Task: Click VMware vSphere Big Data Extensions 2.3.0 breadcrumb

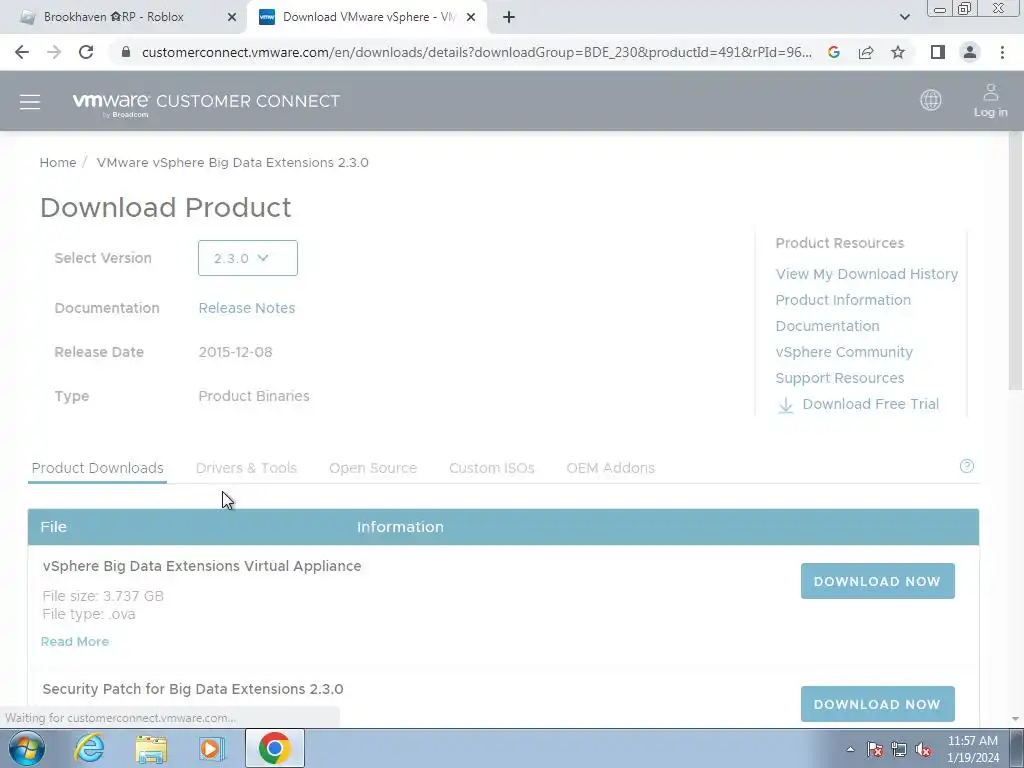Action: (232, 163)
